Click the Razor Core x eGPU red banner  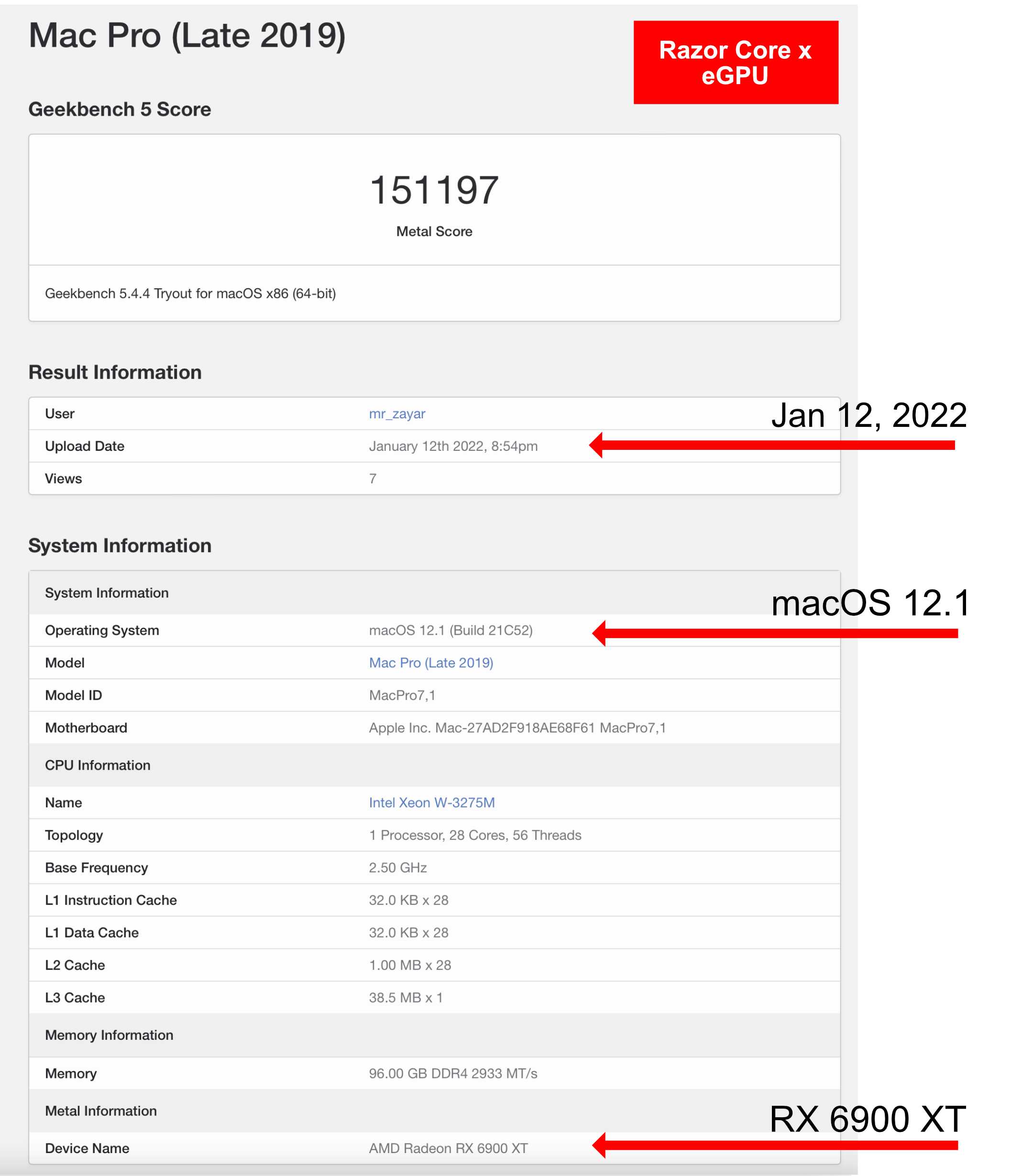(x=735, y=63)
